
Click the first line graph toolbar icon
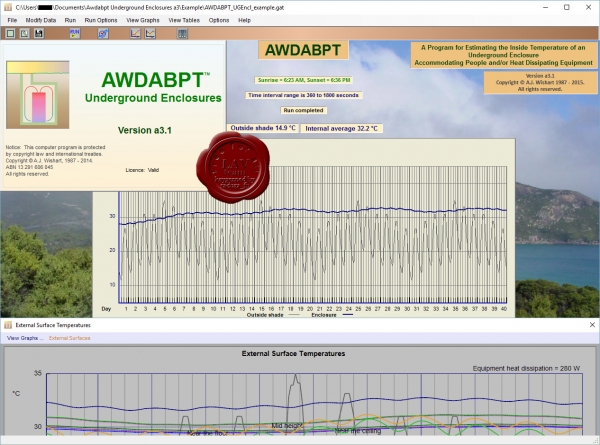tap(135, 34)
